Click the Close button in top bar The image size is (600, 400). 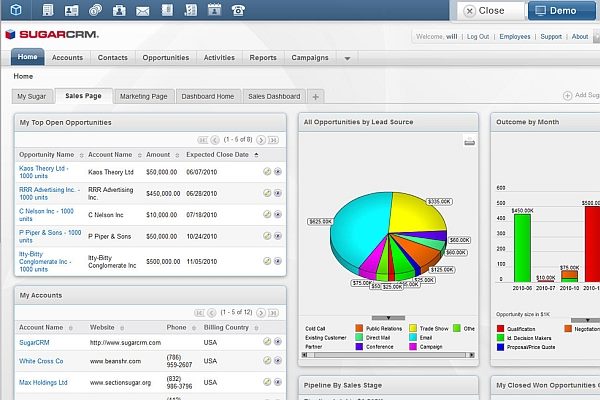pos(491,11)
